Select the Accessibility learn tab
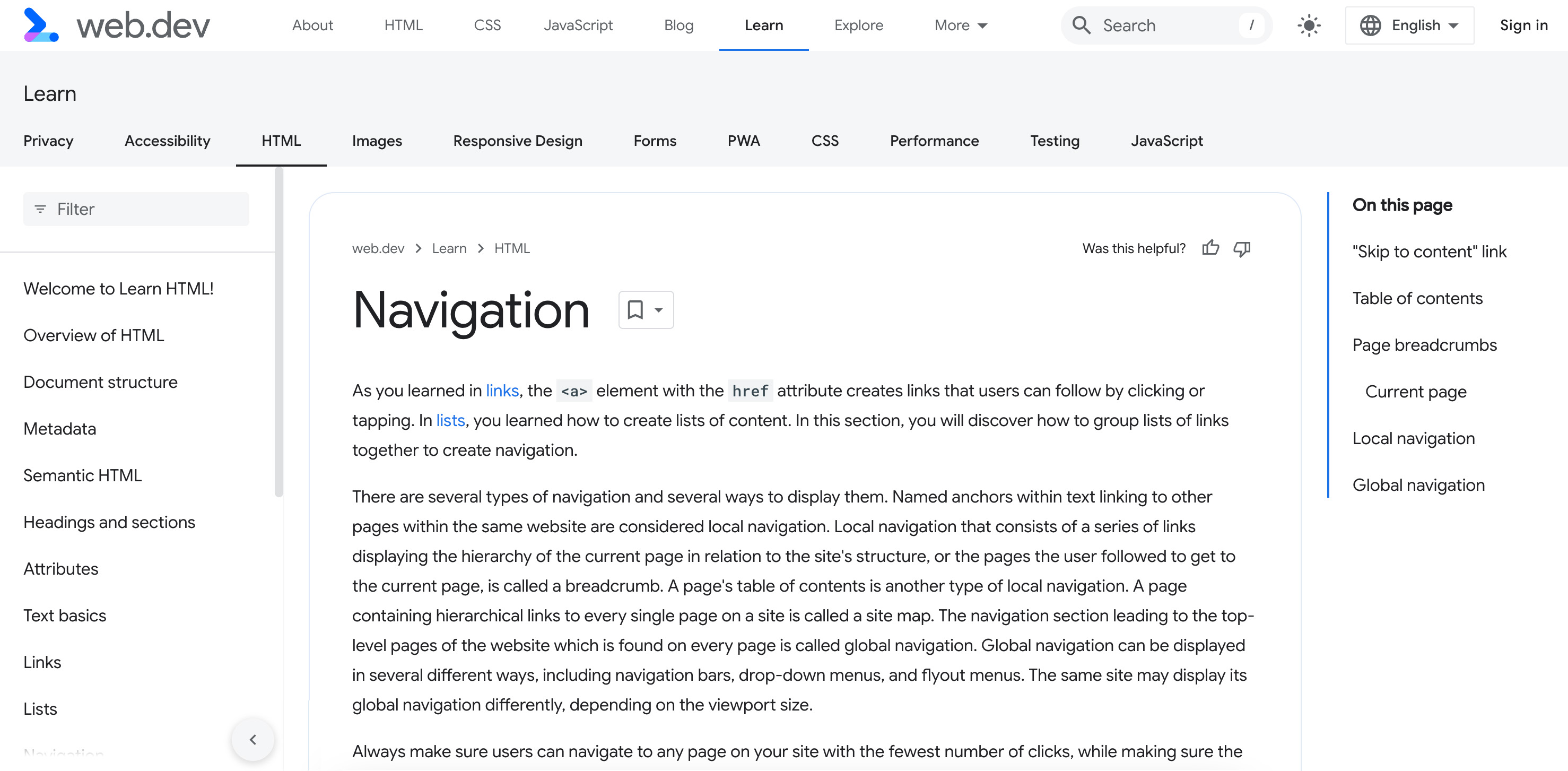 click(x=166, y=140)
